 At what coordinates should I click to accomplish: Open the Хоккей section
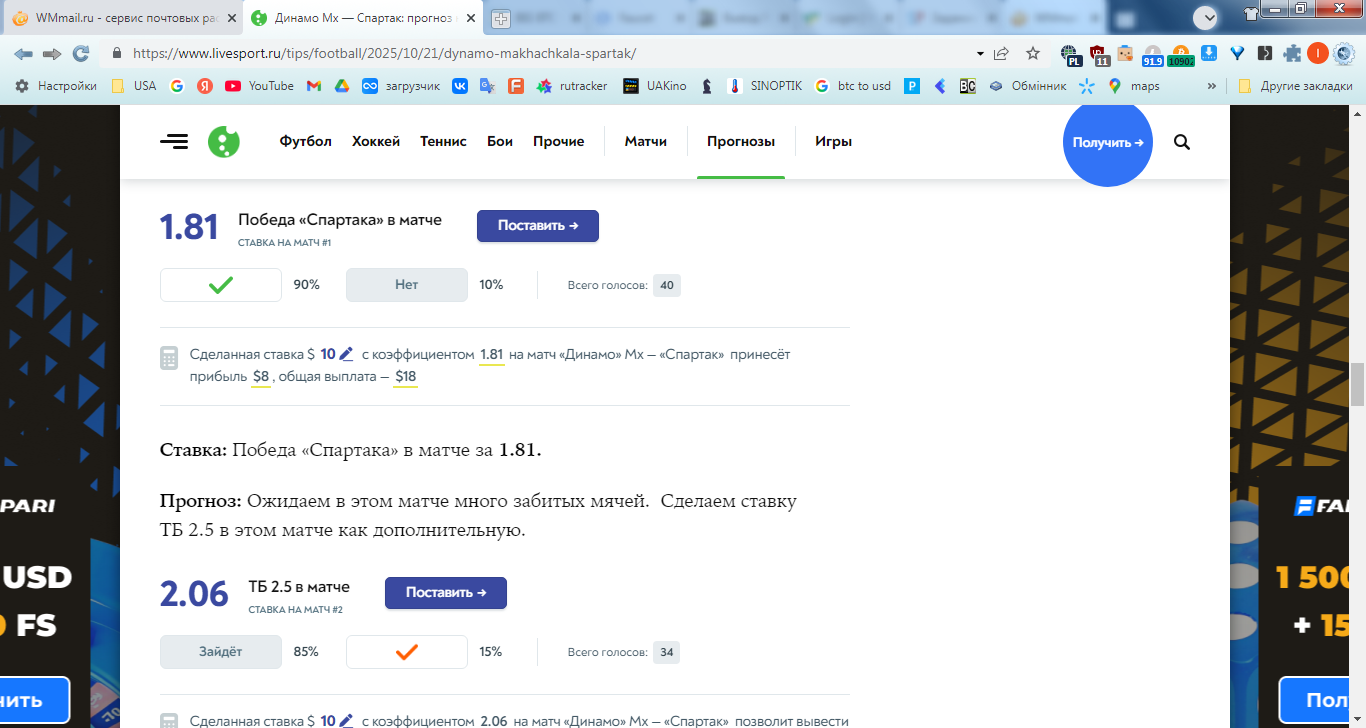[x=376, y=142]
